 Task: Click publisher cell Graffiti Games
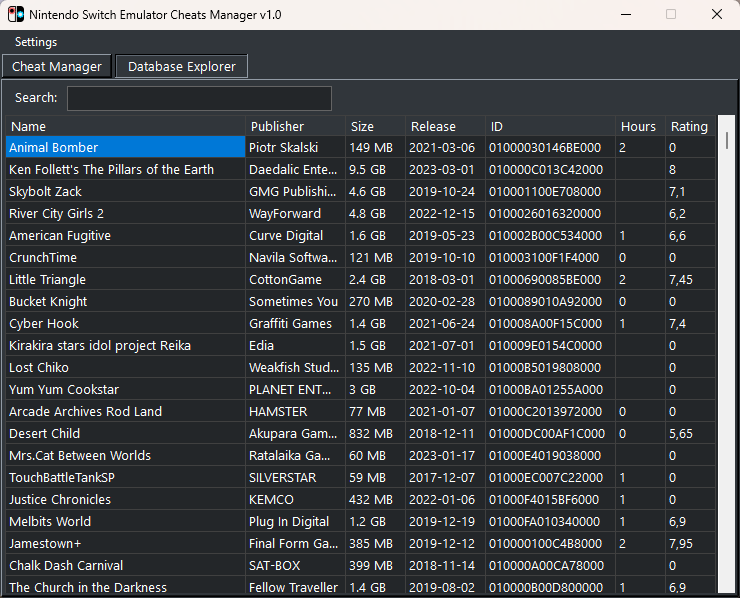[x=295, y=324]
